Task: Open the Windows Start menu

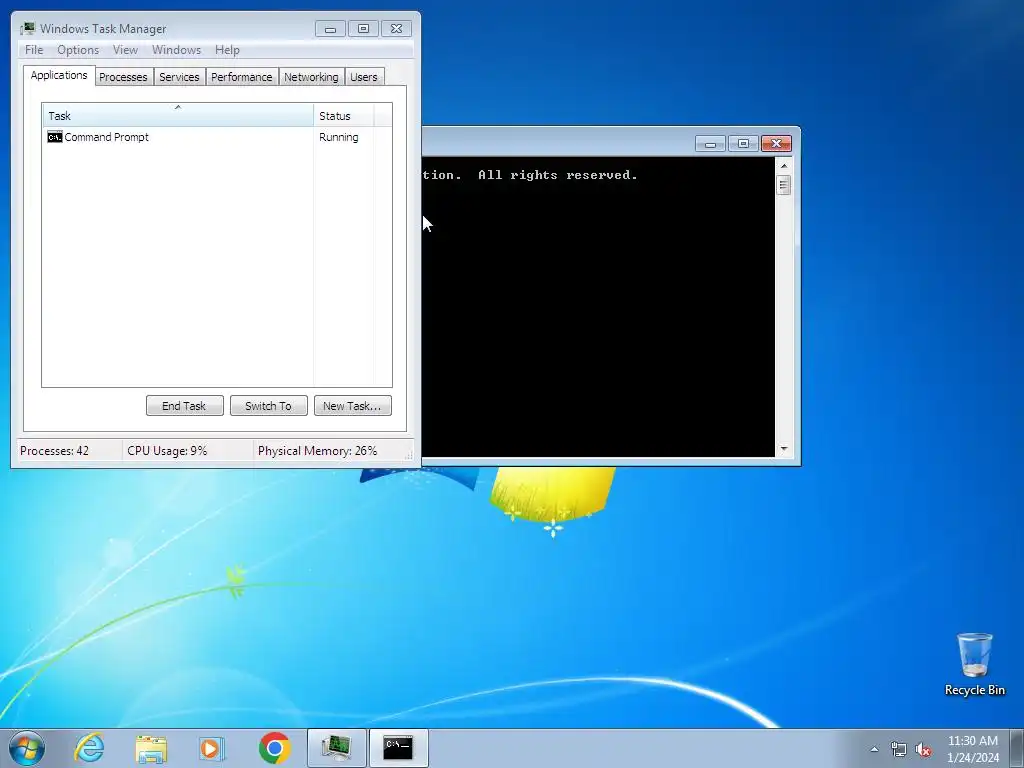Action: [x=27, y=748]
